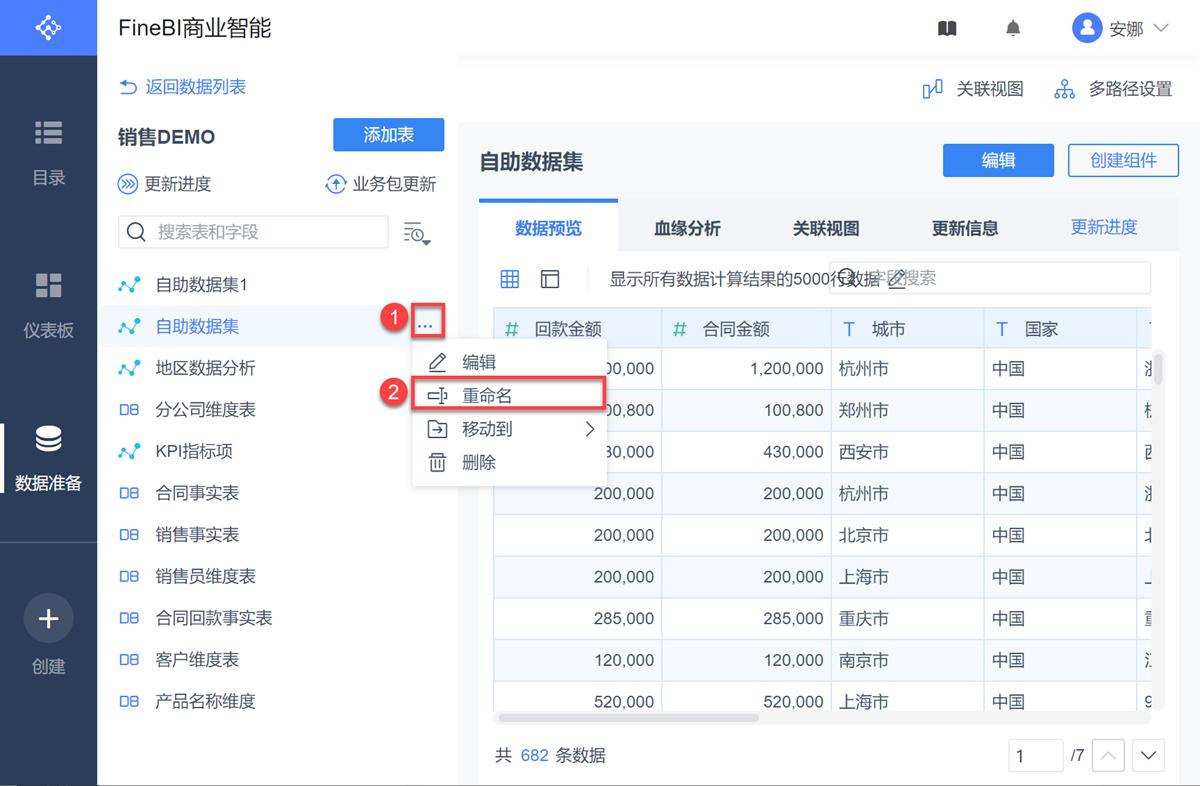Click the 添加表 button
The image size is (1200, 786).
(389, 135)
